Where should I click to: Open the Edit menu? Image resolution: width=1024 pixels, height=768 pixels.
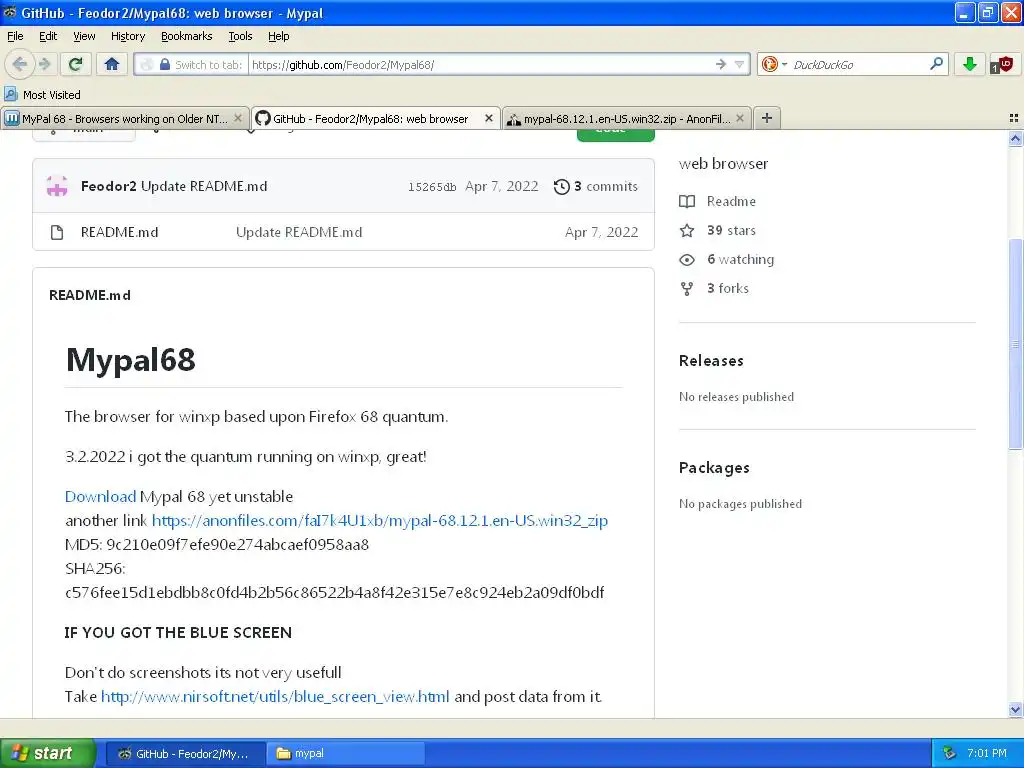(x=48, y=36)
